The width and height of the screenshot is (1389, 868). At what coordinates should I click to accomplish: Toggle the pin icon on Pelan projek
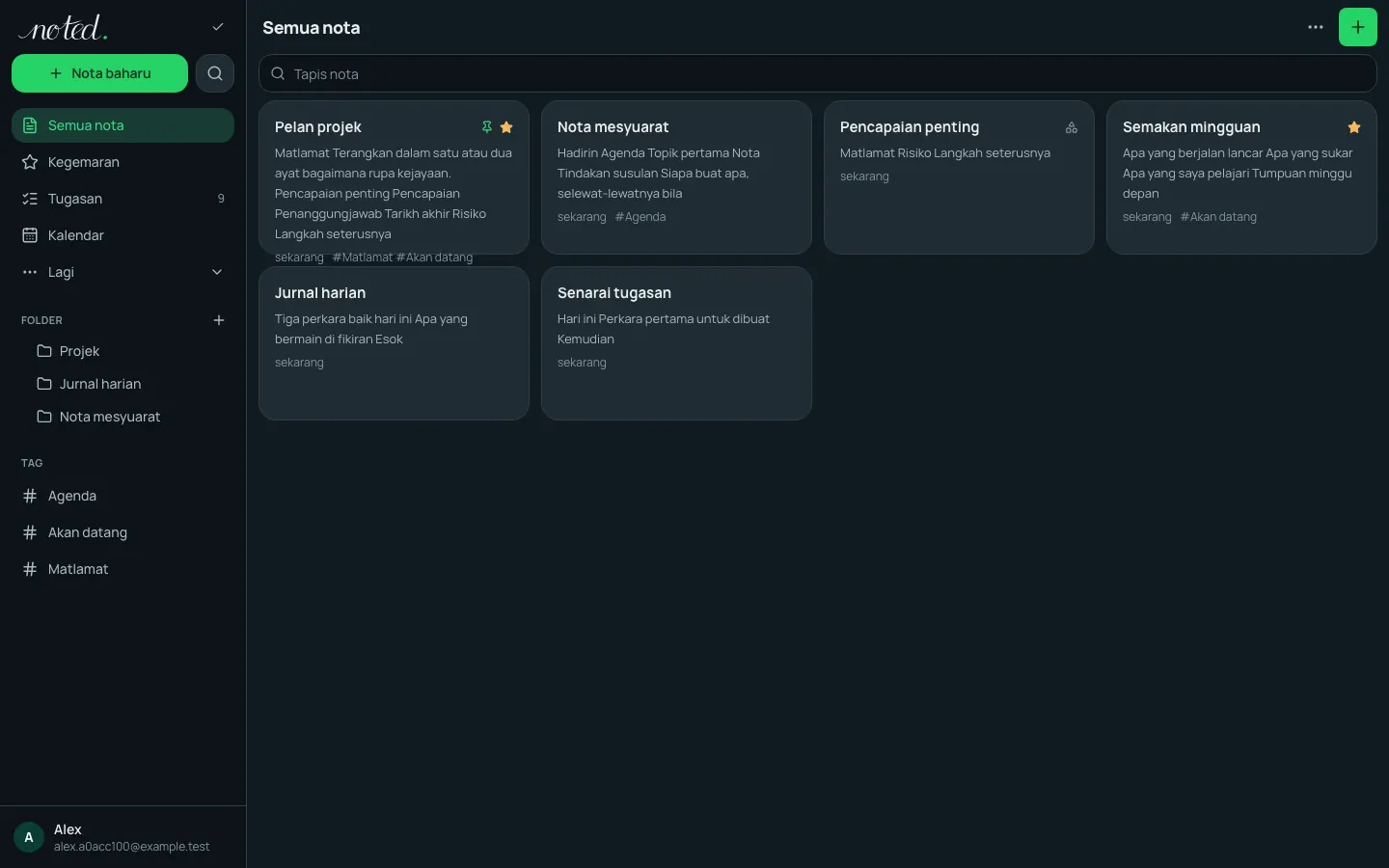pyautogui.click(x=487, y=127)
